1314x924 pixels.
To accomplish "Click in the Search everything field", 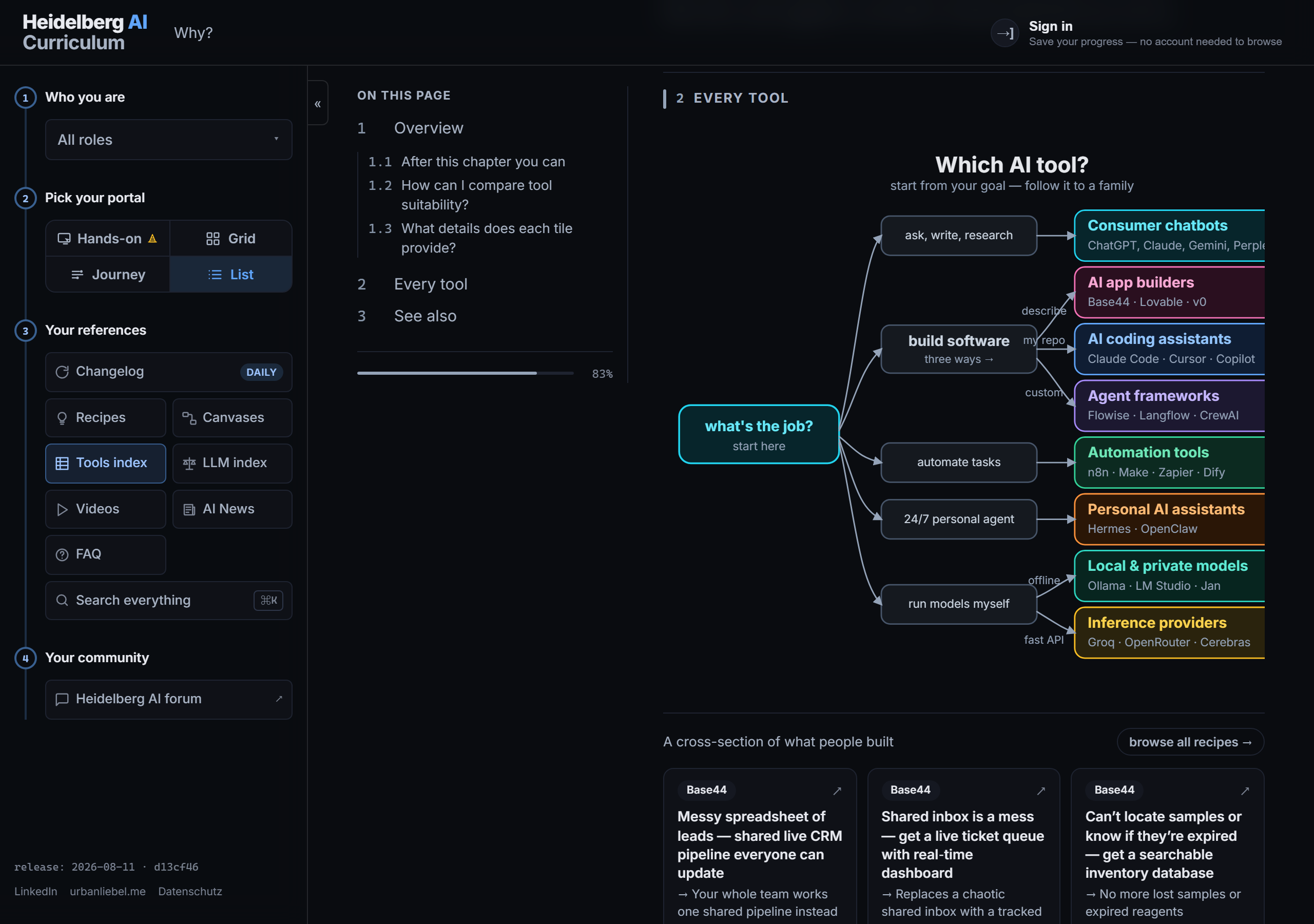I will point(169,600).
